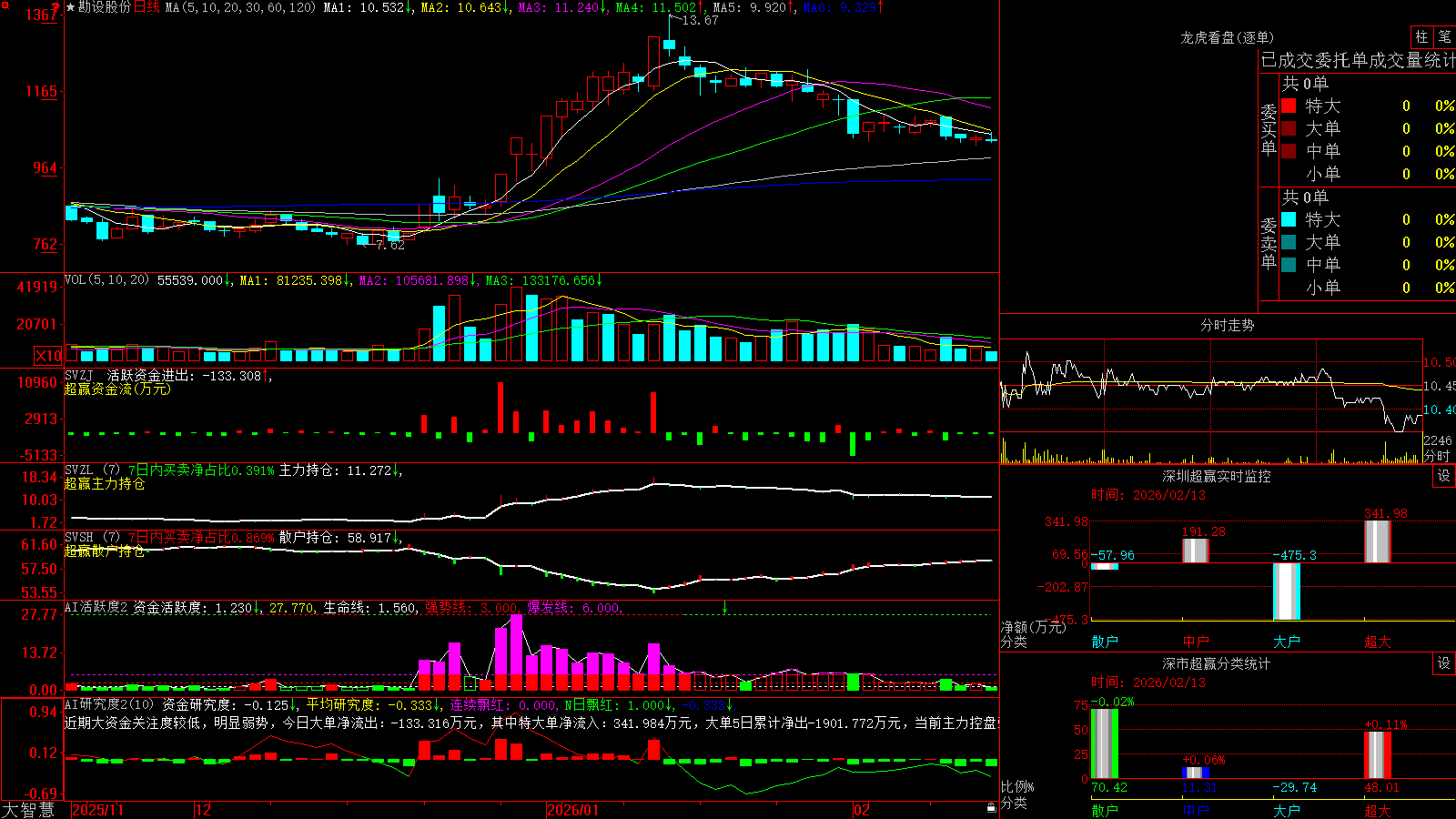The image size is (1456, 819).
Task: Open 设 settings for 深圳超赢实时监控
Action: click(x=1444, y=476)
